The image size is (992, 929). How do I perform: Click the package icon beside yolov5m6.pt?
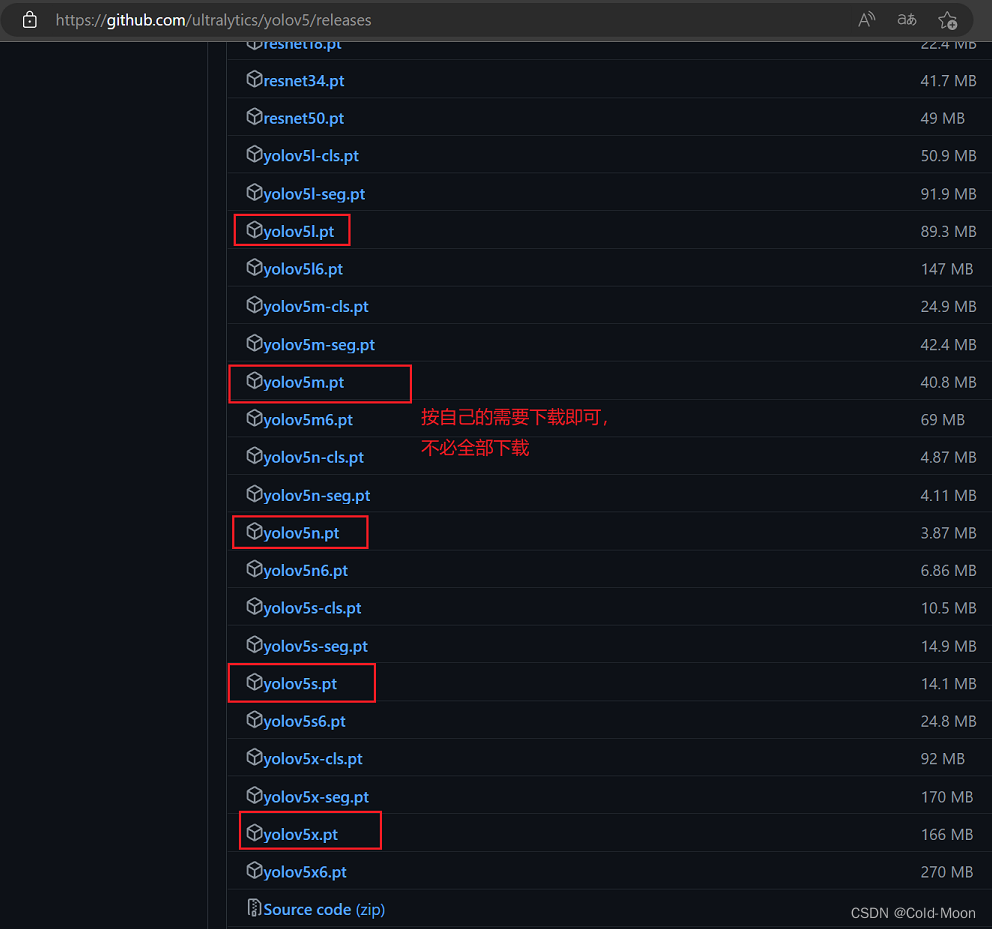pyautogui.click(x=254, y=418)
